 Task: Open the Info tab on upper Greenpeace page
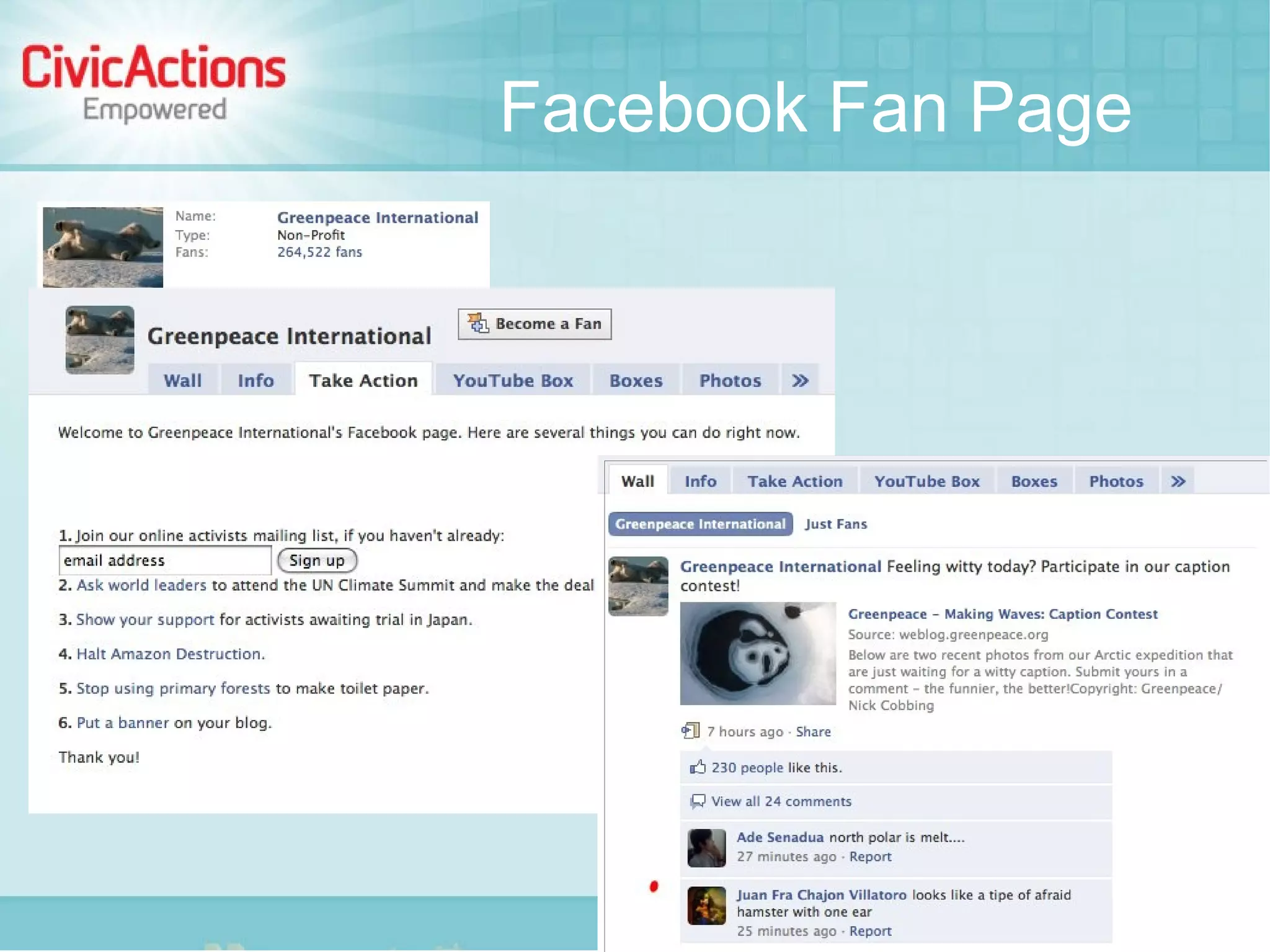(x=255, y=380)
